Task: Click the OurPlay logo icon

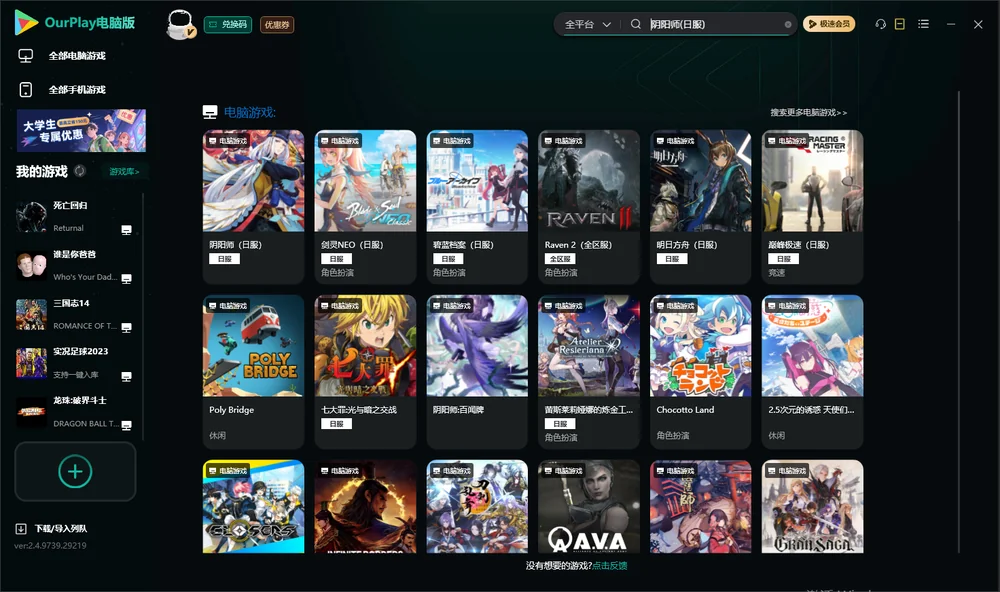Action: (26, 23)
